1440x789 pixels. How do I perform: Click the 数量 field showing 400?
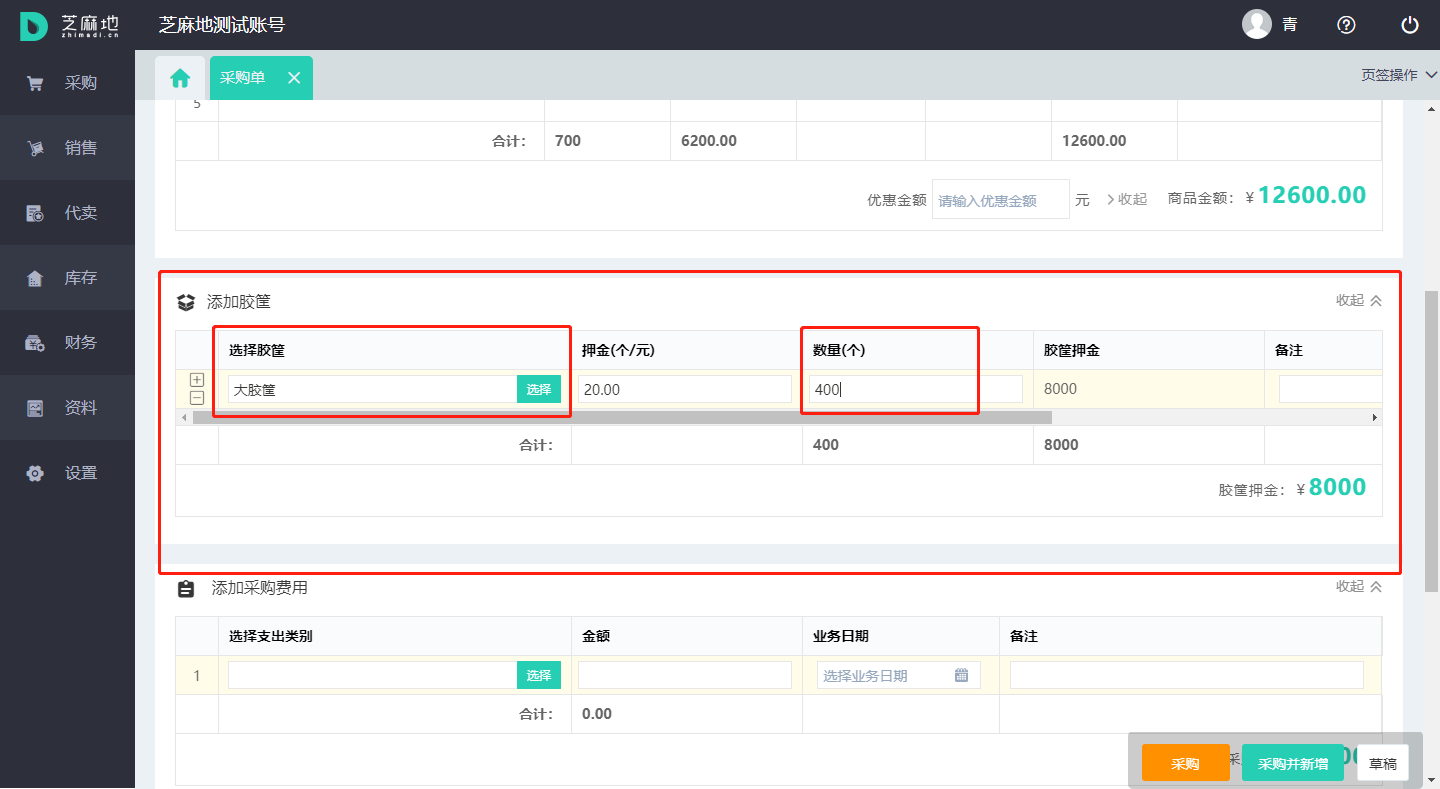(916, 389)
